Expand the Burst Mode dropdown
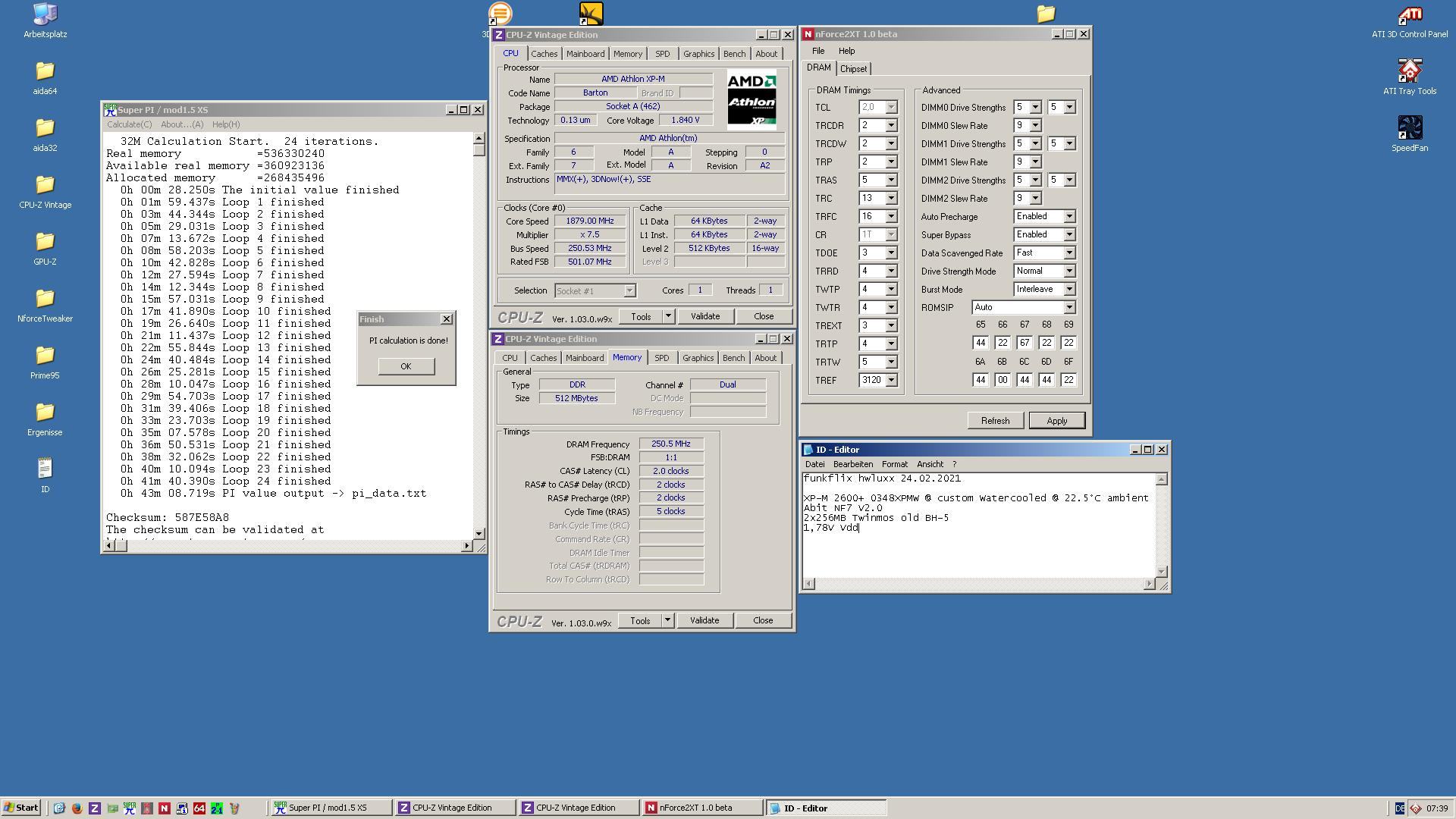This screenshot has width=1456, height=819. point(1069,290)
